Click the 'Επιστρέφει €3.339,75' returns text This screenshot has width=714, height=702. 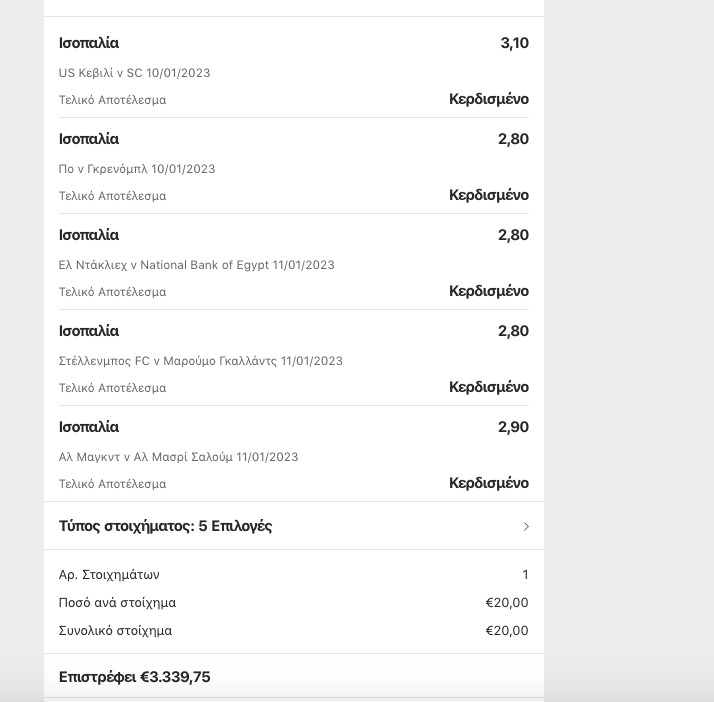click(x=135, y=677)
